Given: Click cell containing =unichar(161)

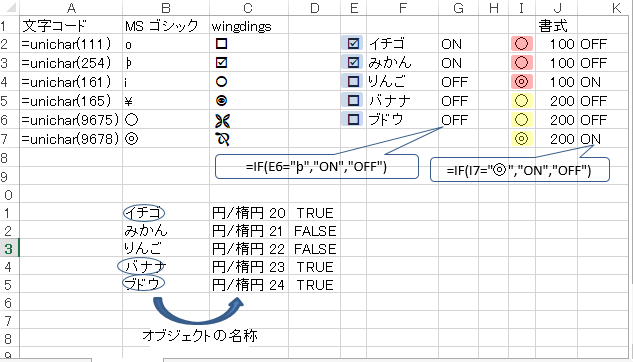Looking at the screenshot, I should [x=71, y=82].
